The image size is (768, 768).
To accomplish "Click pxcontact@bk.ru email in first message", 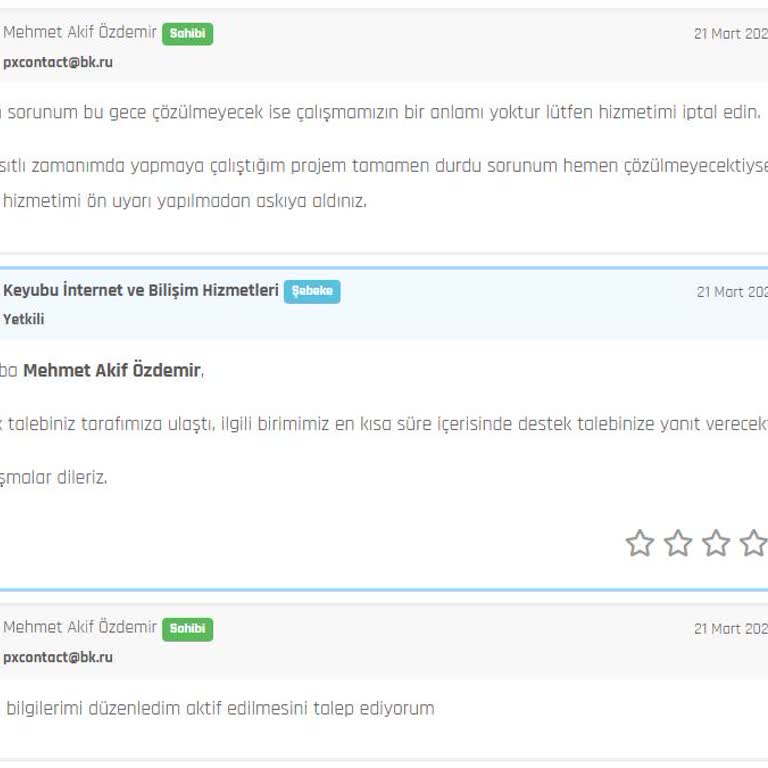I will 58,62.
